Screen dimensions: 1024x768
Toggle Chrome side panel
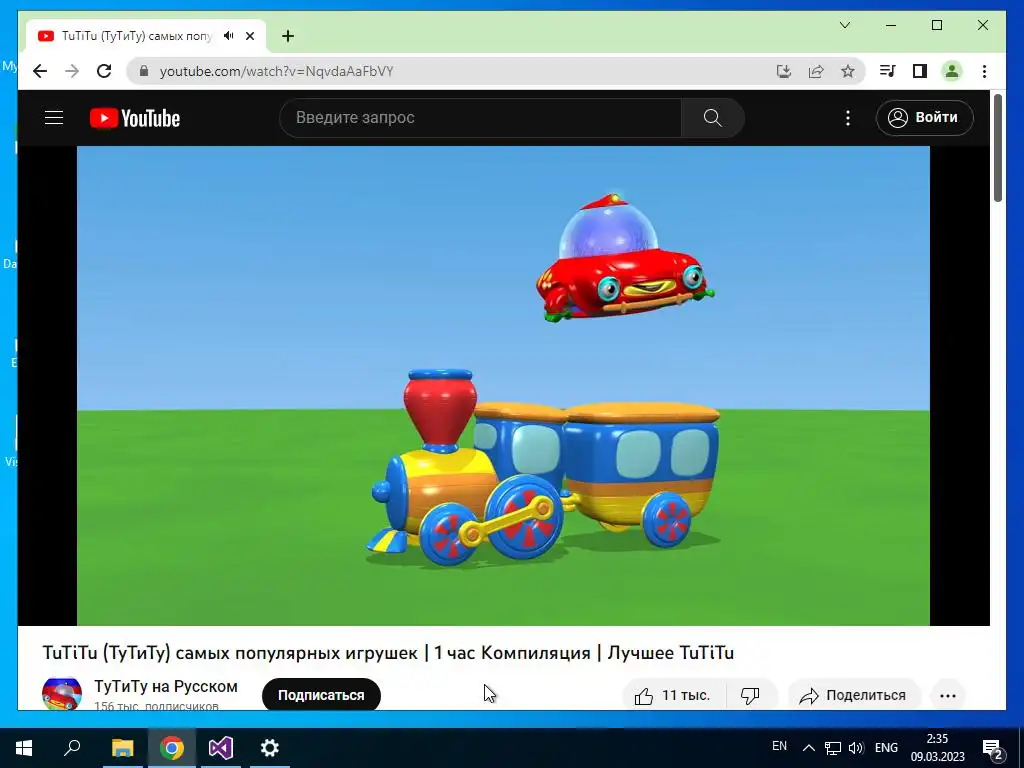[x=920, y=71]
